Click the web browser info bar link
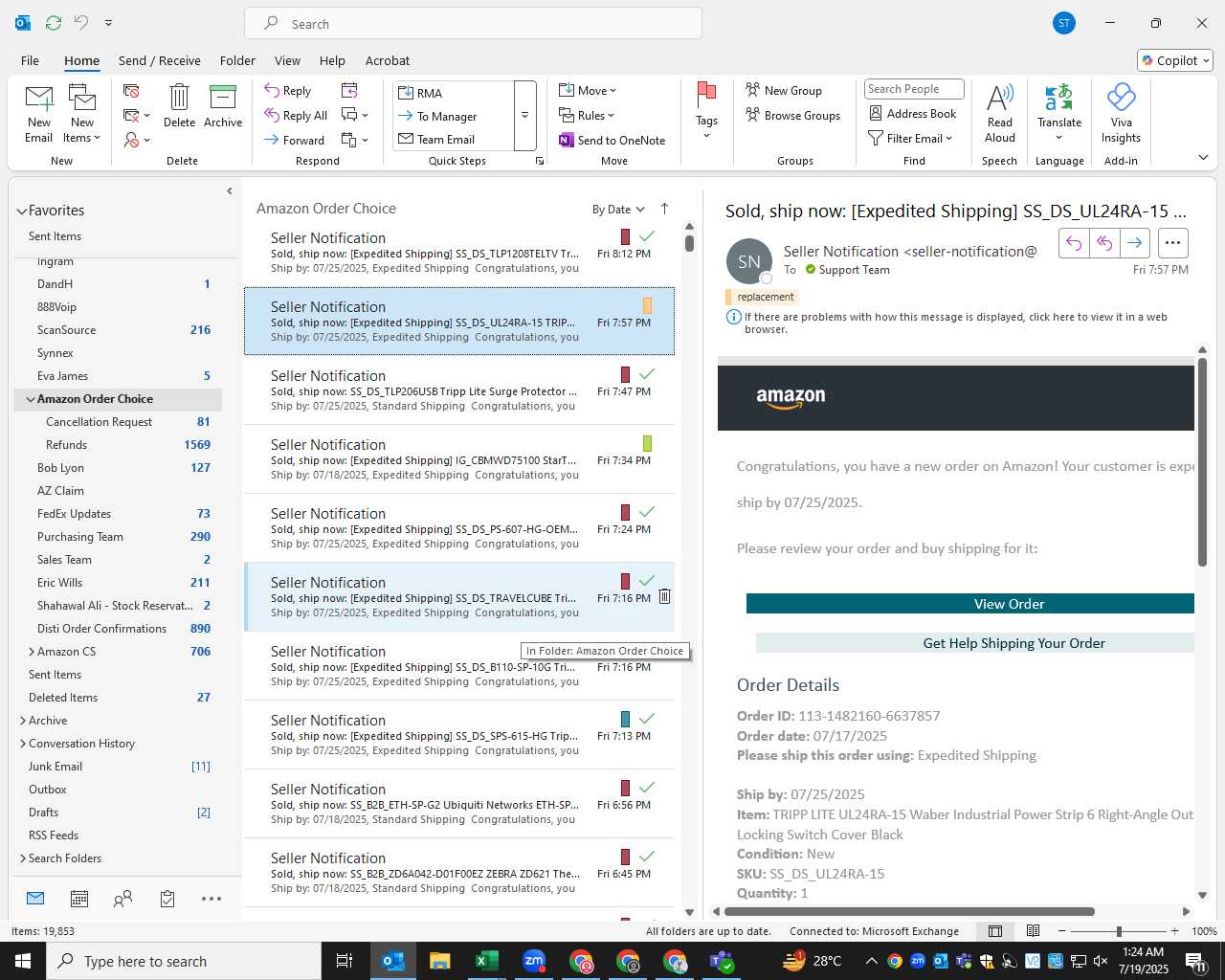Screen dimensions: 1225x980 click(955, 323)
